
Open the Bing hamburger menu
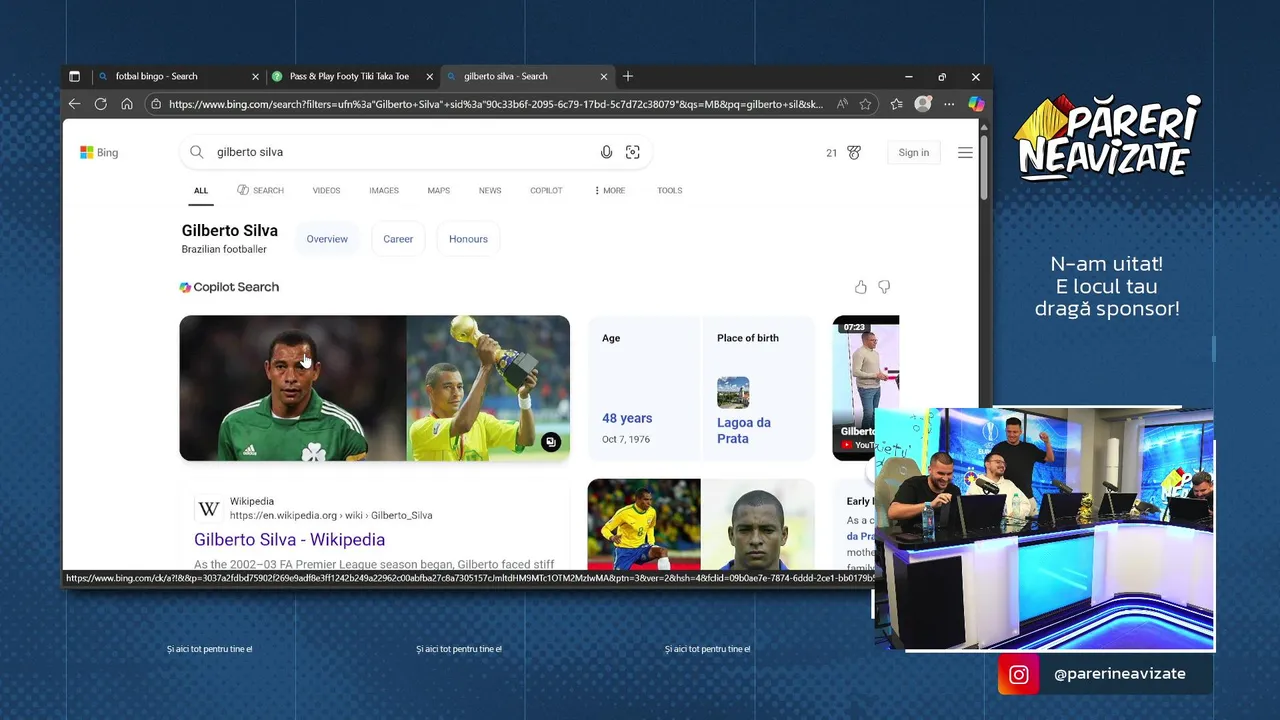coord(965,152)
